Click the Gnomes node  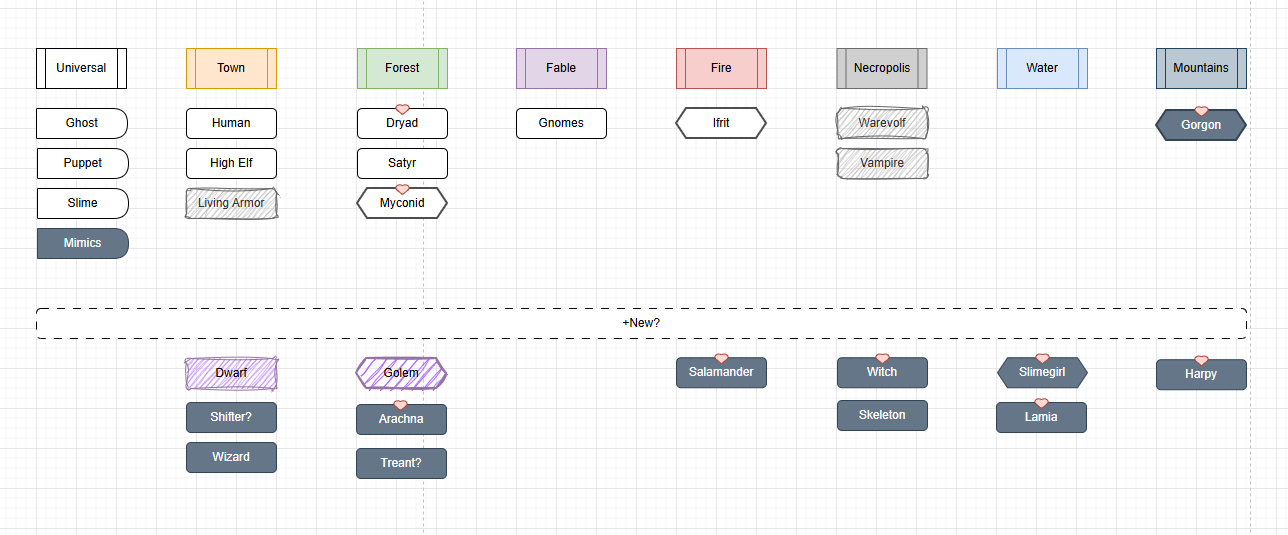pos(561,123)
